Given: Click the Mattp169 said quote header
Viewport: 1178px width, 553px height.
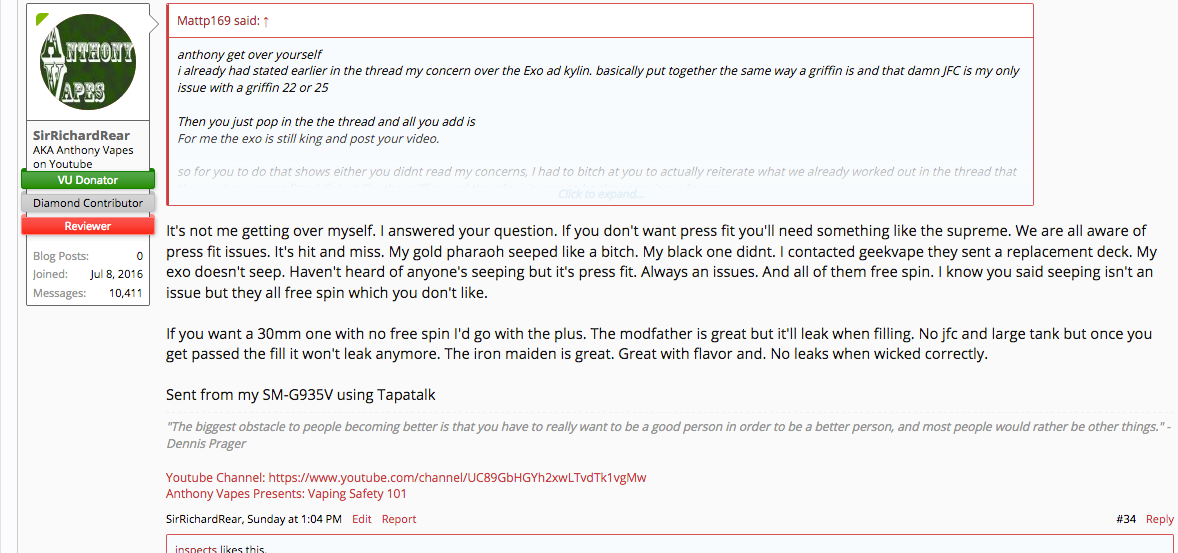Looking at the screenshot, I should click(218, 20).
